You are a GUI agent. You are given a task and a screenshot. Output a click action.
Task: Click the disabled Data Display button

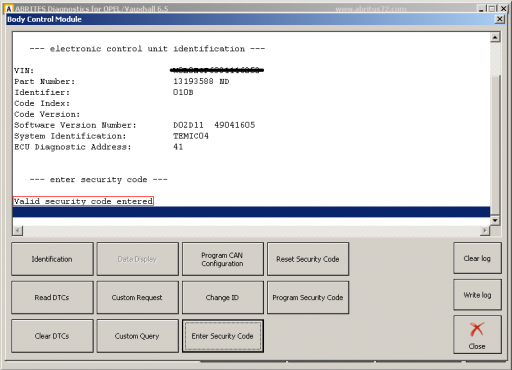coord(137,259)
